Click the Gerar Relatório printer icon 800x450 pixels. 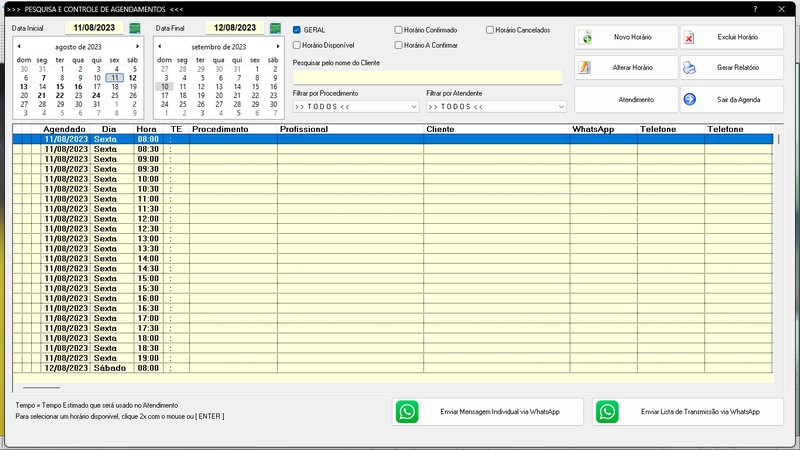(x=689, y=67)
